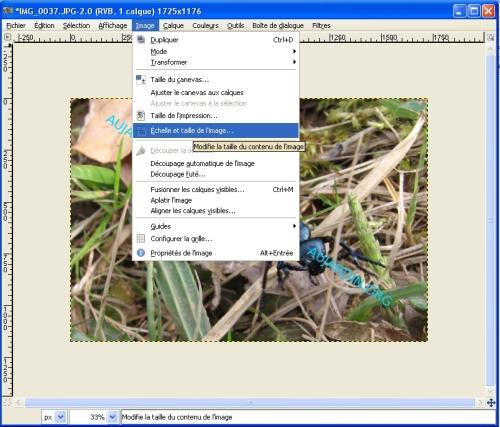Click the zoom-on-resize icon at top-right of canvas
This screenshot has height=427, width=500.
491,37
